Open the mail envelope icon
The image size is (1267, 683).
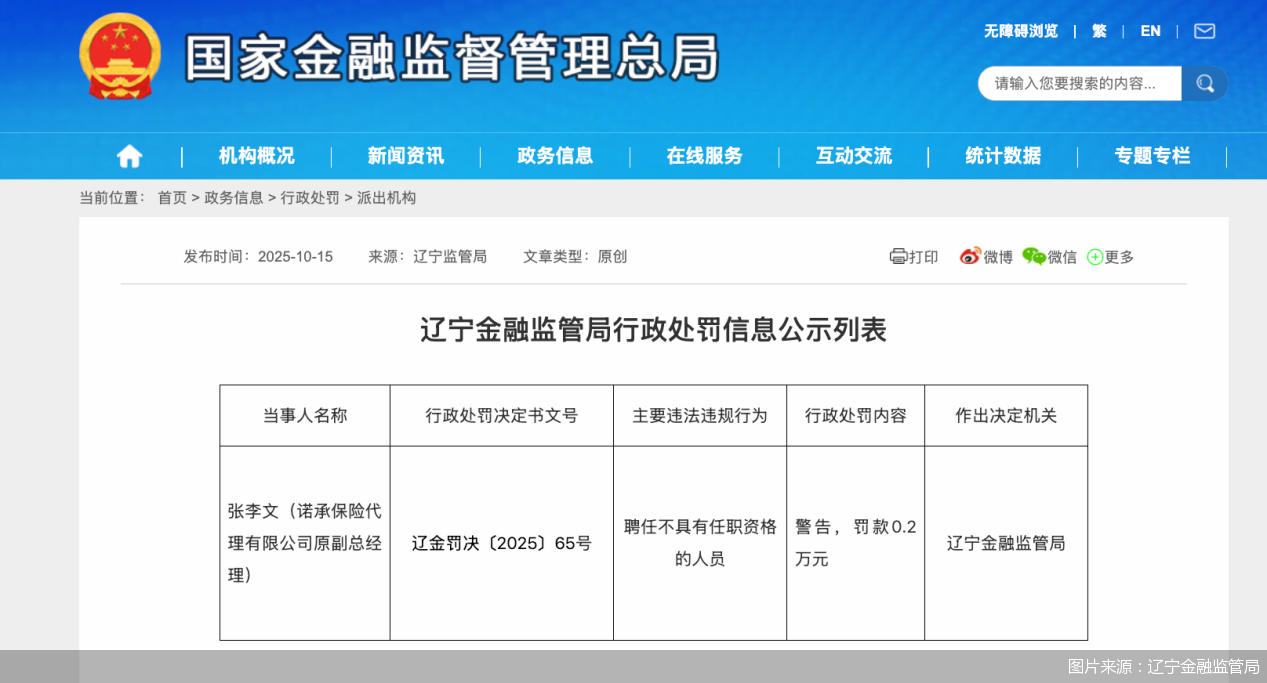(1205, 31)
